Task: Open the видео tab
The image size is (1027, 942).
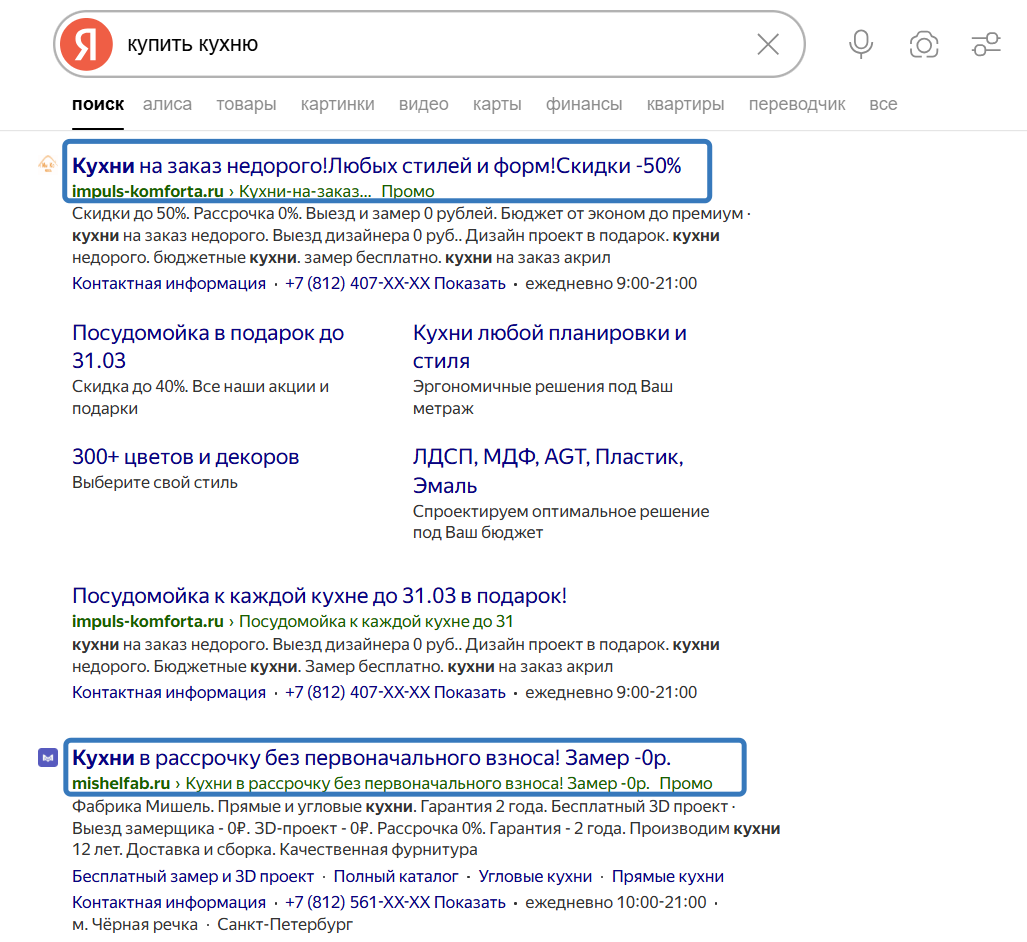Action: pyautogui.click(x=424, y=104)
